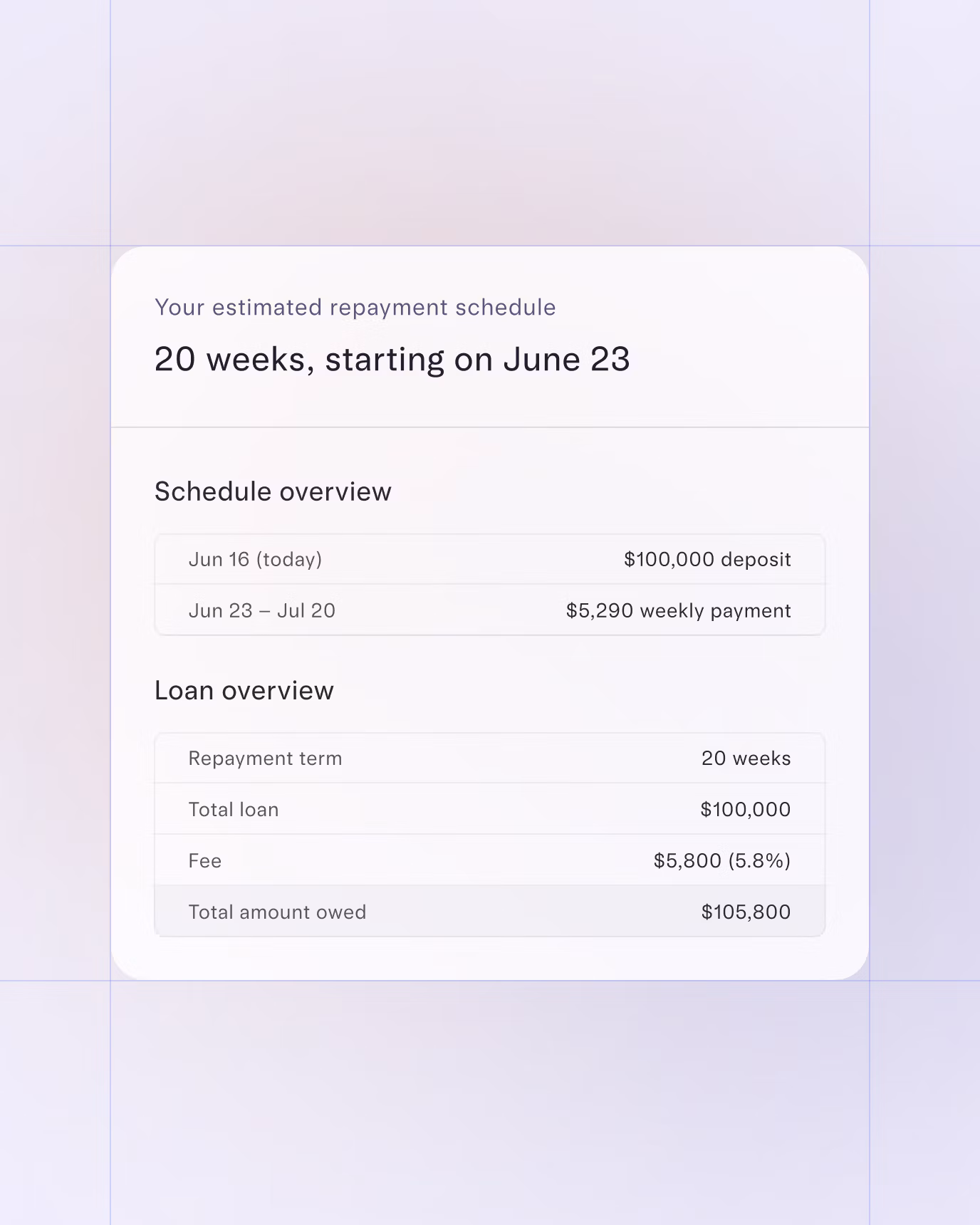980x1225 pixels.
Task: Click the "Total loan" row label
Action: (x=233, y=810)
